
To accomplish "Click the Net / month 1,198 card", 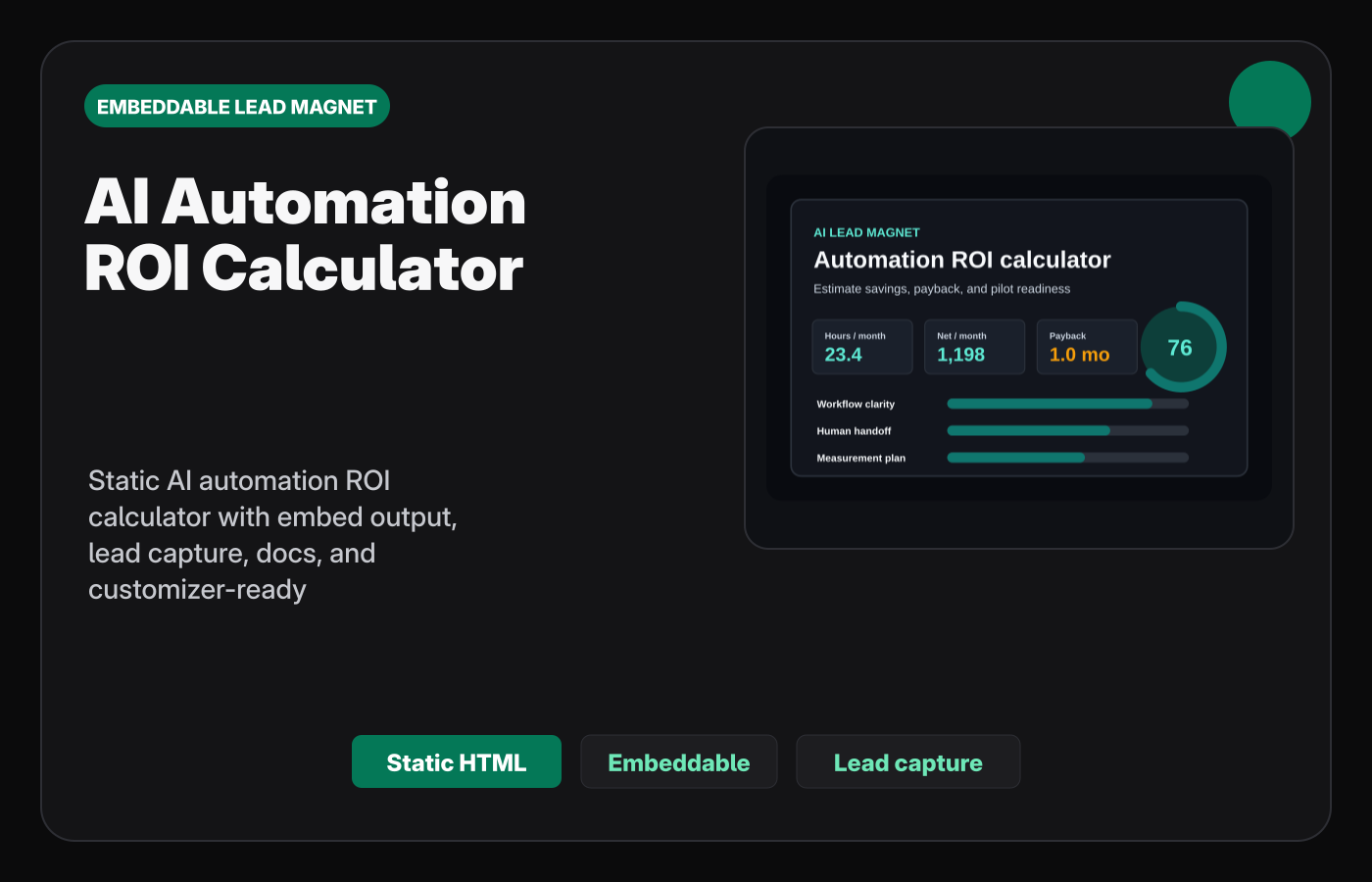I will pos(975,347).
